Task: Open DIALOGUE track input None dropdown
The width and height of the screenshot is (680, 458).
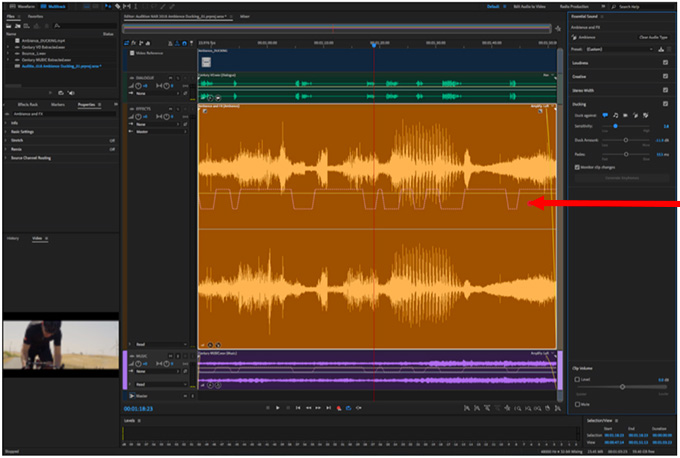Action: coord(158,94)
